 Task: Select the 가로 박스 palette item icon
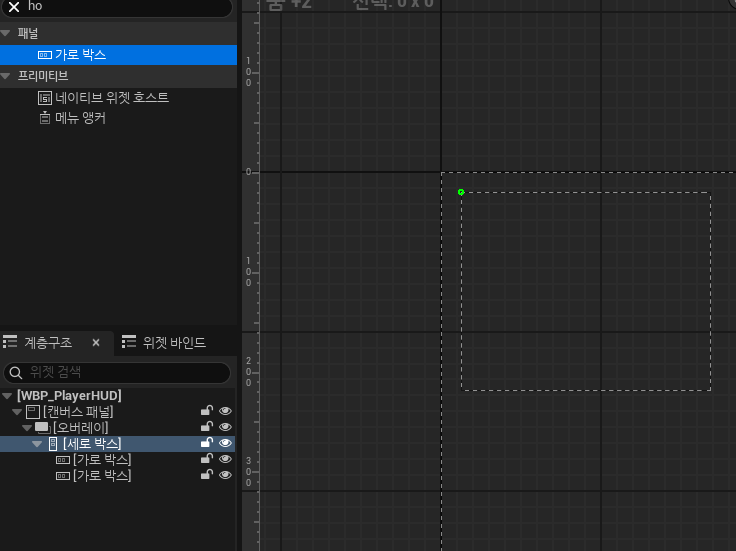(45, 55)
